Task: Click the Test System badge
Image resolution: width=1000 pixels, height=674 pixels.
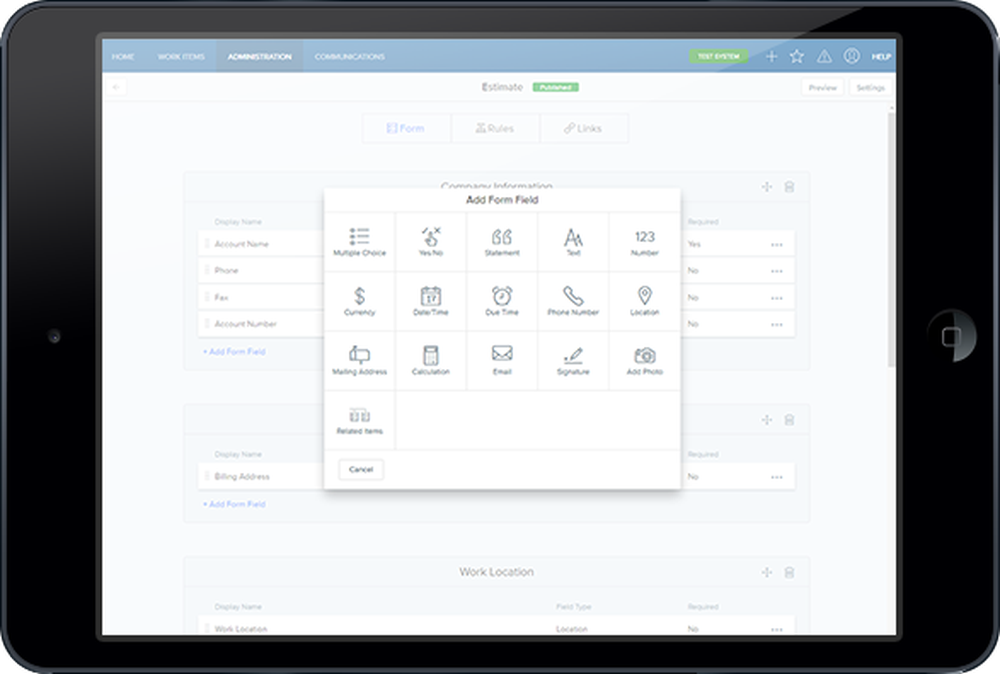Action: pos(718,56)
